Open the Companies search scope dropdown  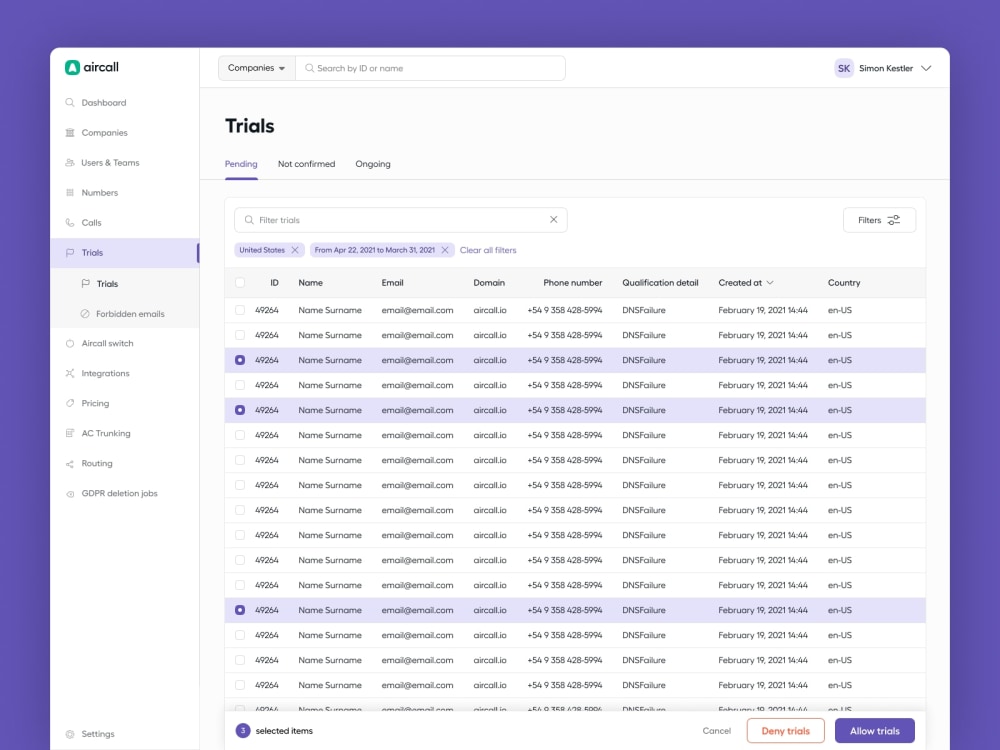[x=256, y=68]
